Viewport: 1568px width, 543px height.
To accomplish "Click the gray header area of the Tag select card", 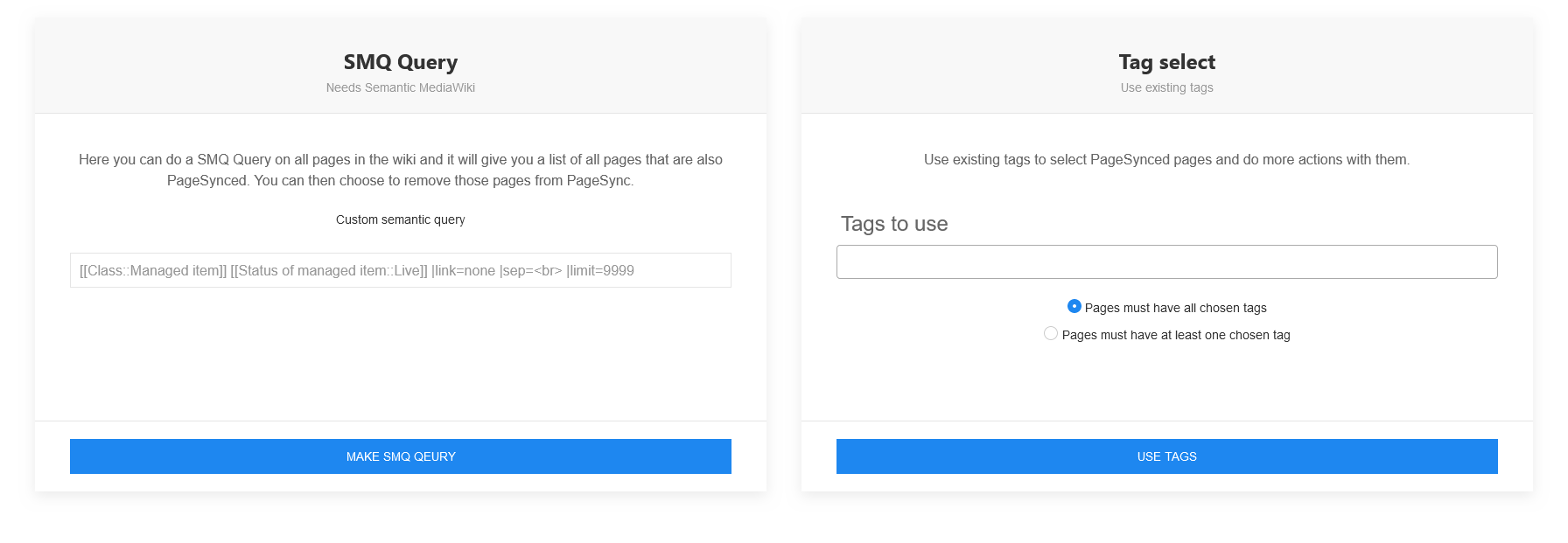I will coord(945,66).
